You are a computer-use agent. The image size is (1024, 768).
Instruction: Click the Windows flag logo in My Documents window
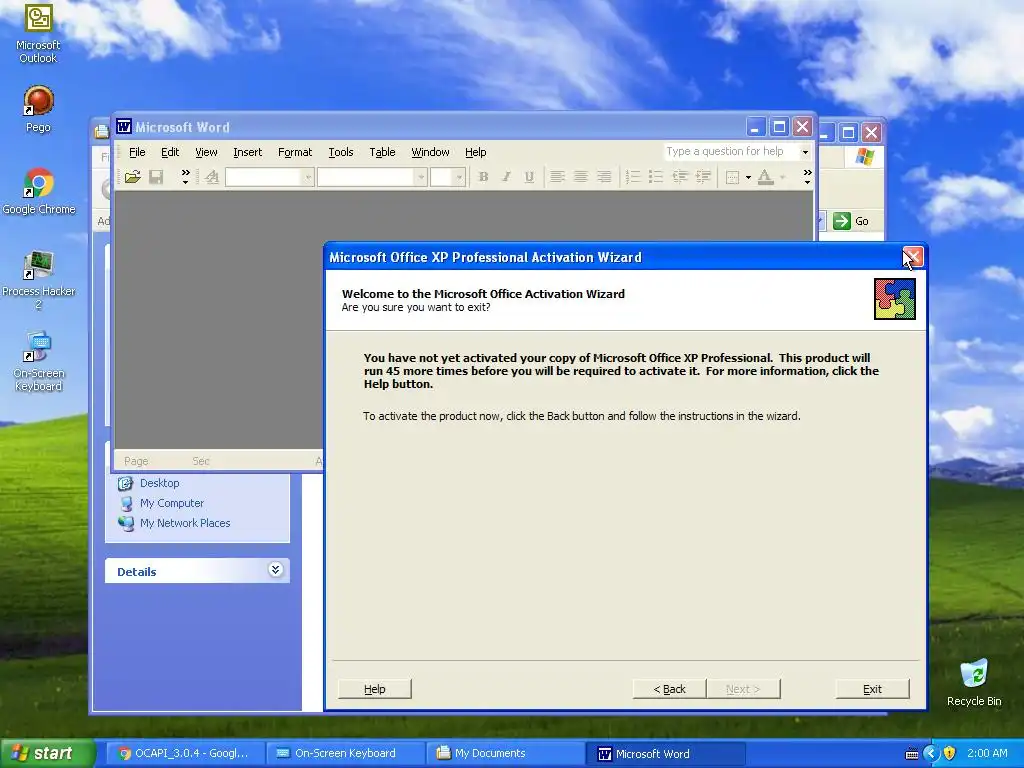(865, 157)
